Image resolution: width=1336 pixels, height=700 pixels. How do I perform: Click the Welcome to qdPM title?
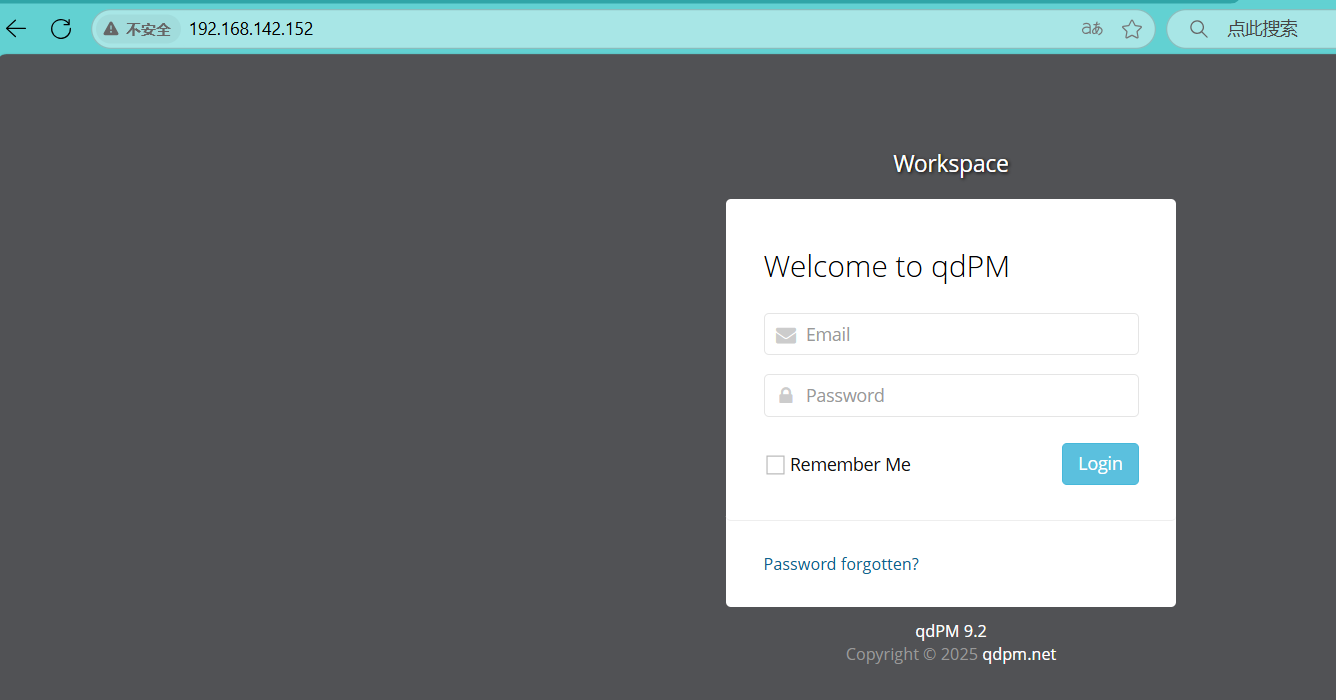(x=886, y=267)
